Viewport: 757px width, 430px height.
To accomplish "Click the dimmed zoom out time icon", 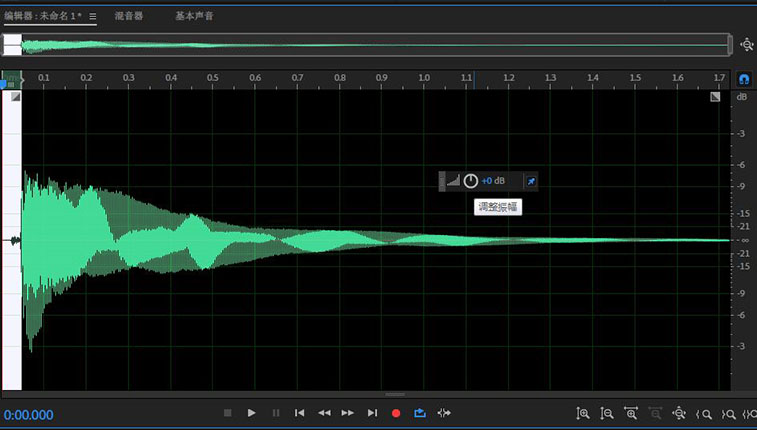I will click(x=655, y=414).
